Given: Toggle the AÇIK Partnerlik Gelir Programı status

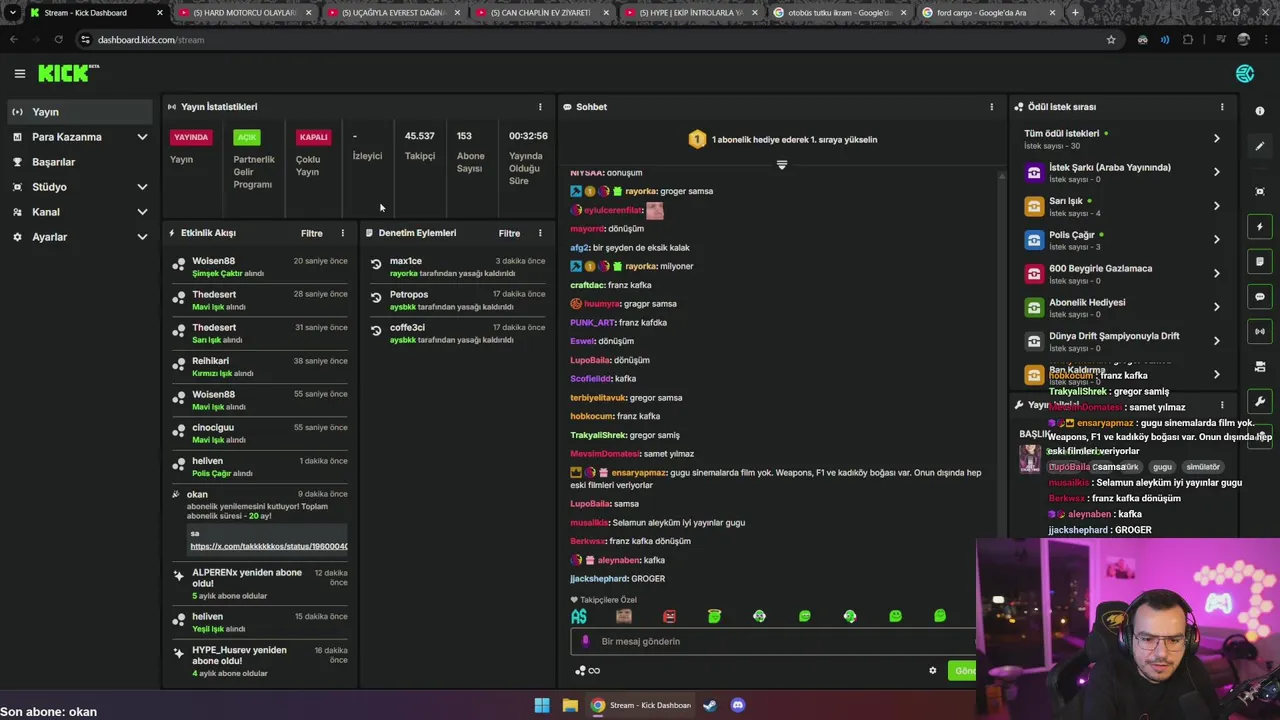Looking at the screenshot, I should tap(247, 137).
